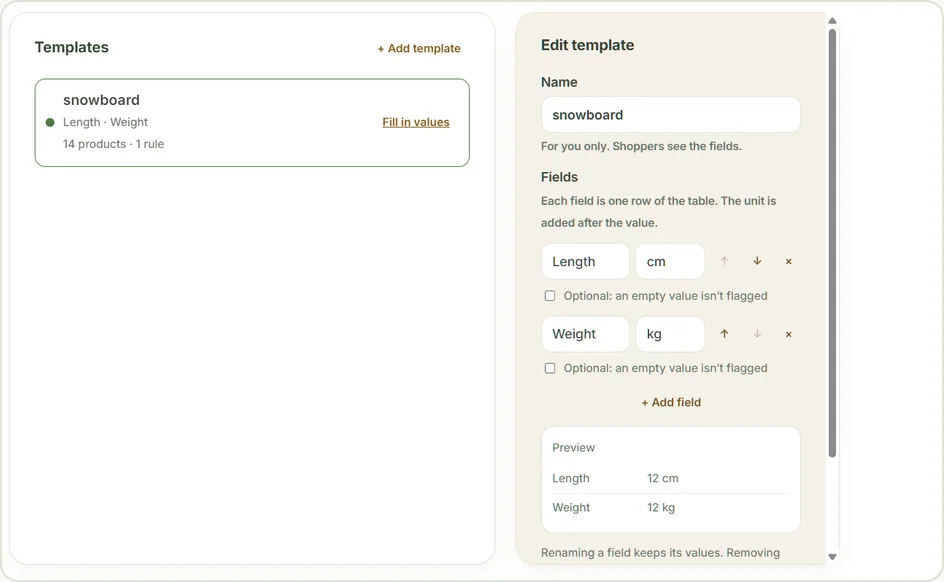Remove the Weight field
944x582 pixels.
pyautogui.click(x=789, y=334)
